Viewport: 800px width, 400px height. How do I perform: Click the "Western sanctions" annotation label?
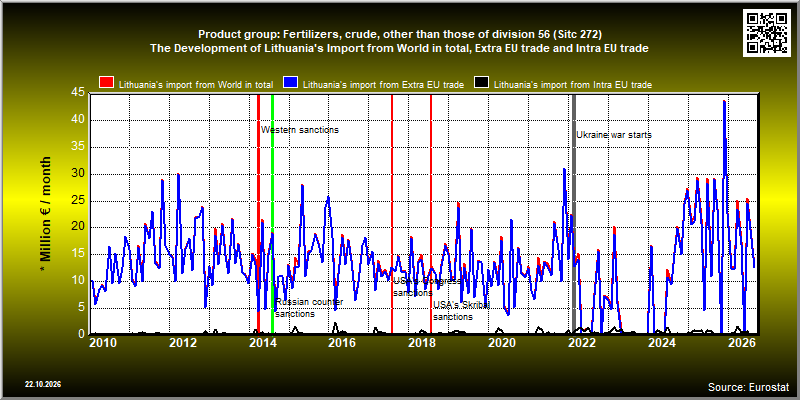coord(300,130)
